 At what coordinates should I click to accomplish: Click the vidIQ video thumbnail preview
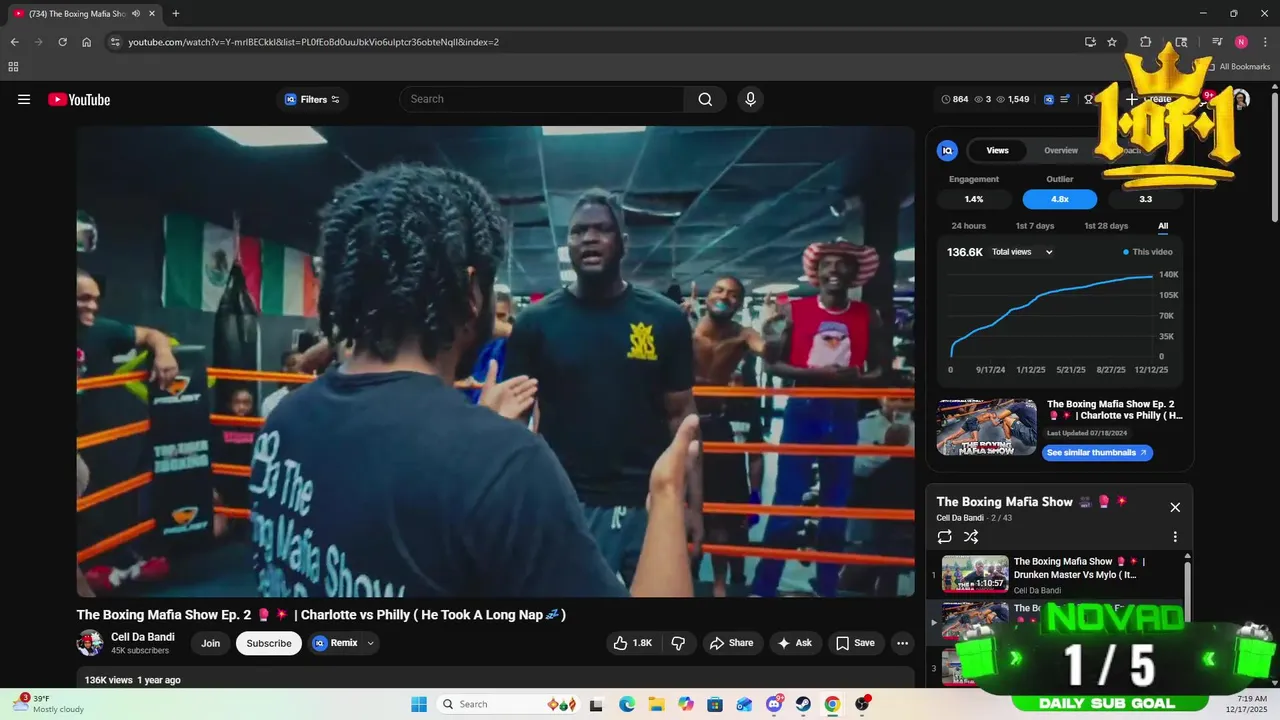tap(987, 427)
